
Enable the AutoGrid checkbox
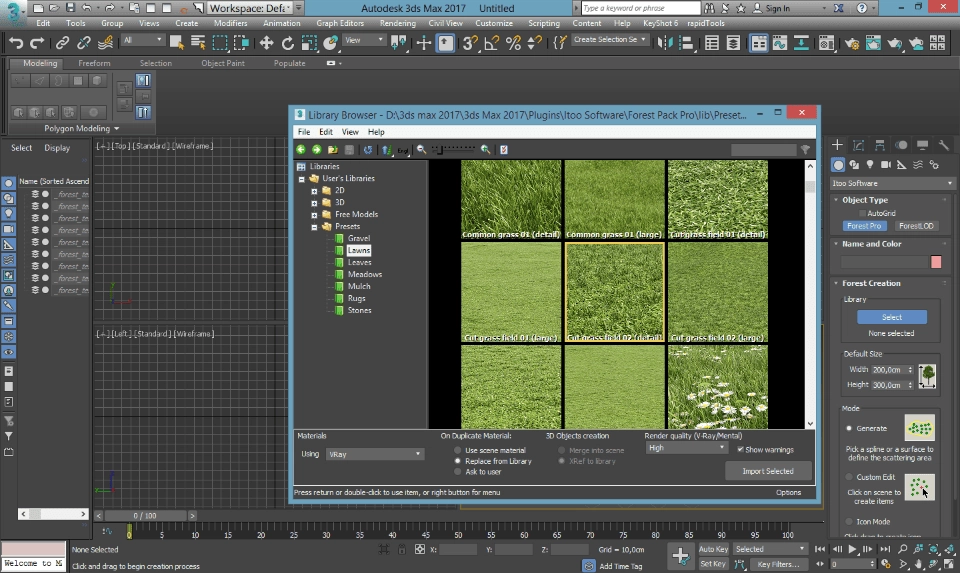[x=863, y=213]
